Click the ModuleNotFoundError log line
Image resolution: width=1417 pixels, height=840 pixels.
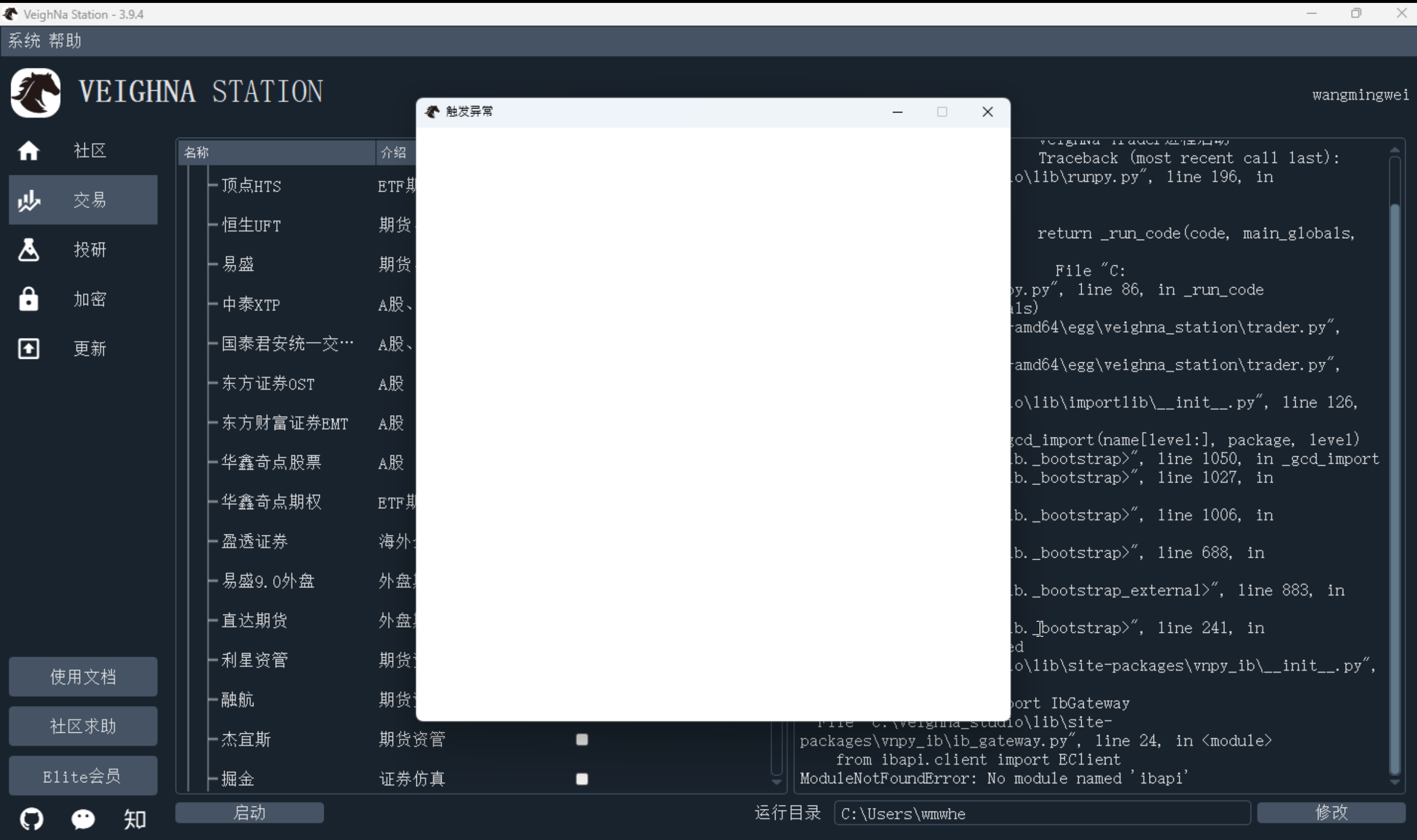(x=994, y=779)
